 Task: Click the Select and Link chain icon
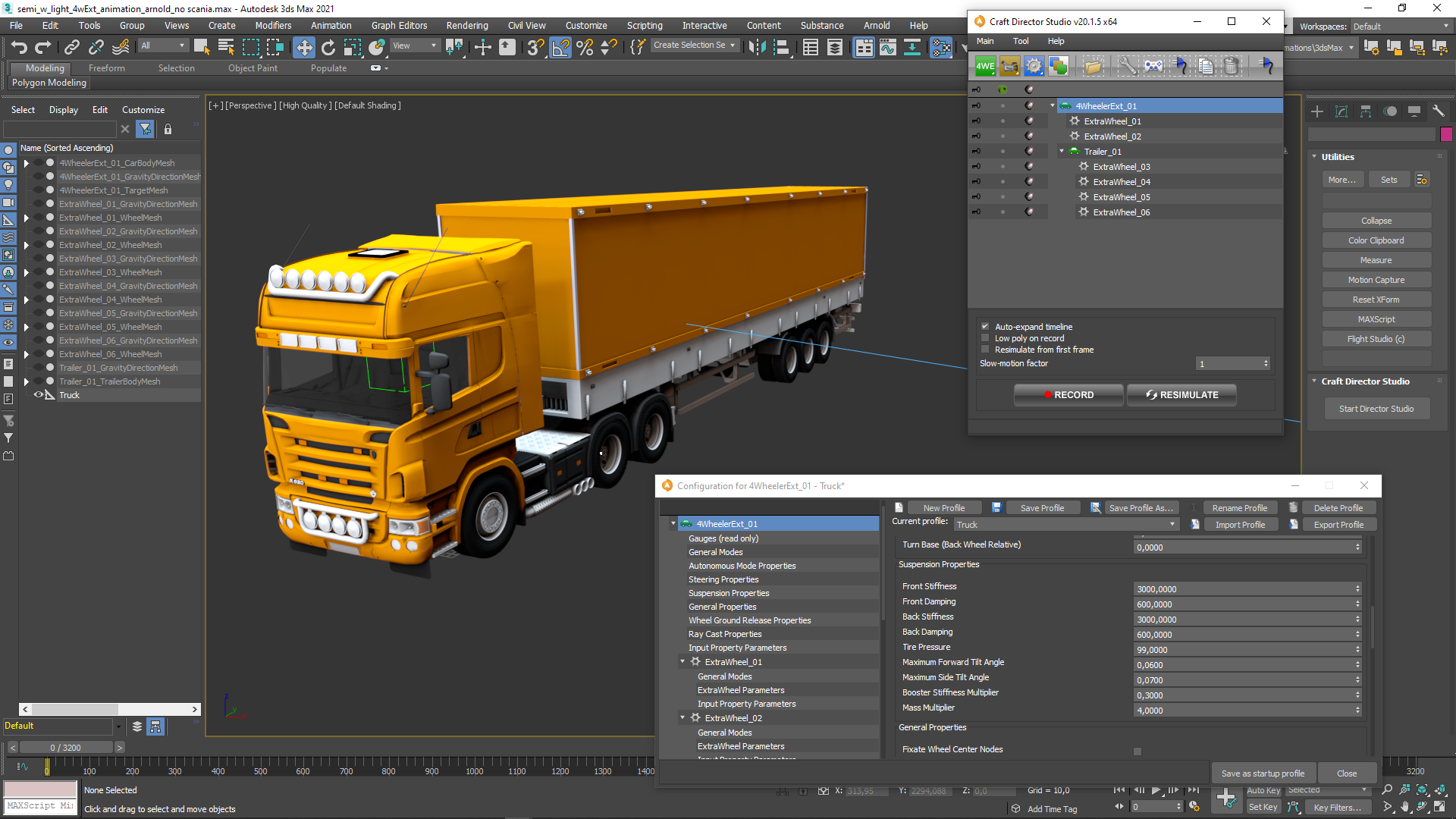pyautogui.click(x=72, y=48)
